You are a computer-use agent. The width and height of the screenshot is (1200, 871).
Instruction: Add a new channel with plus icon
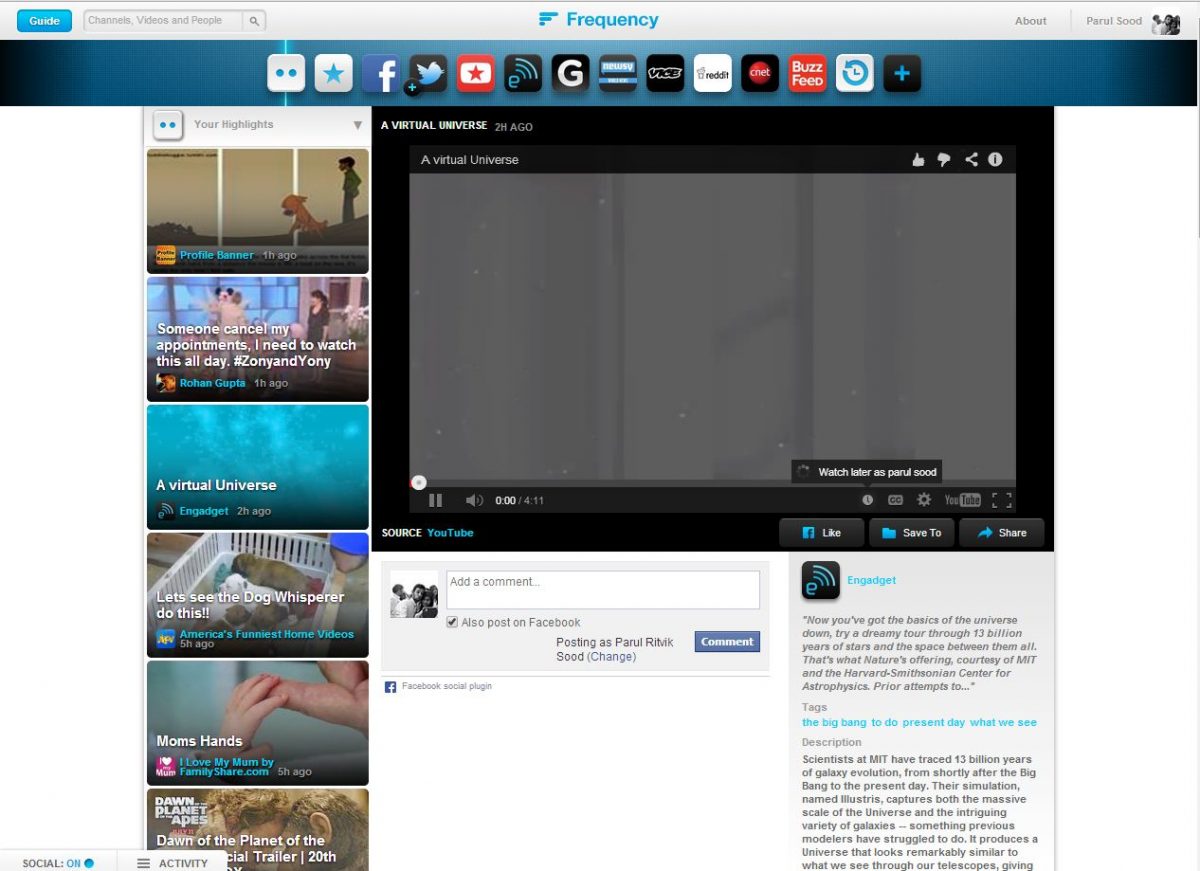click(902, 73)
